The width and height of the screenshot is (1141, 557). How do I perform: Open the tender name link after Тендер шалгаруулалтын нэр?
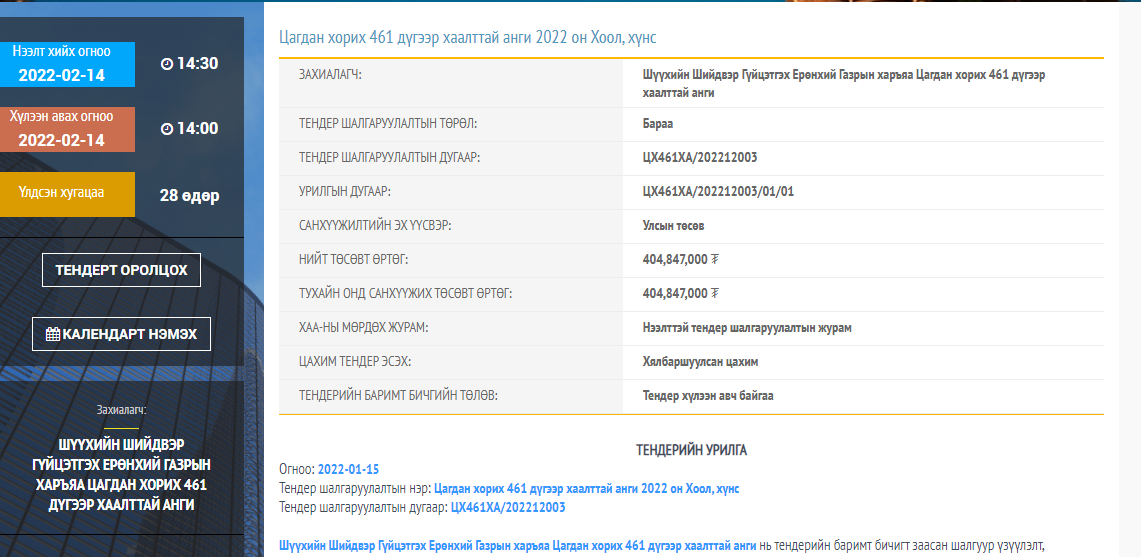tap(586, 488)
